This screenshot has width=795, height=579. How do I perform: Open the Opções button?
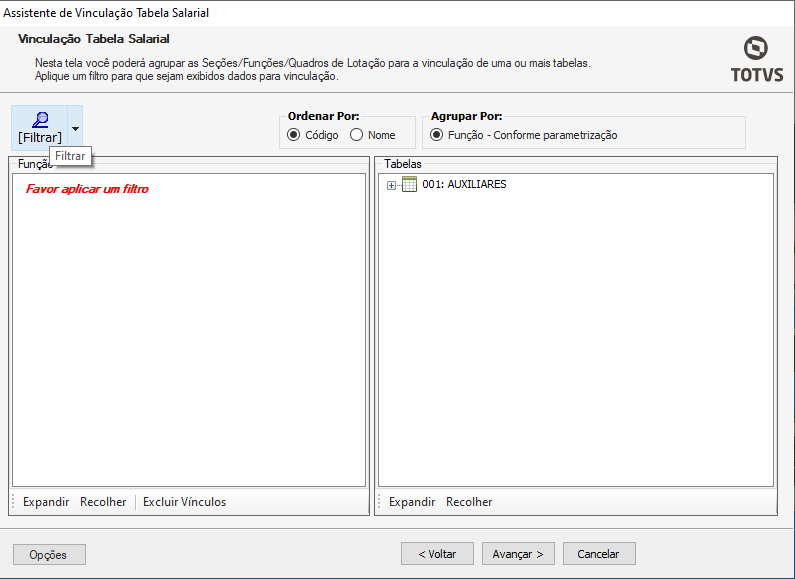click(49, 554)
